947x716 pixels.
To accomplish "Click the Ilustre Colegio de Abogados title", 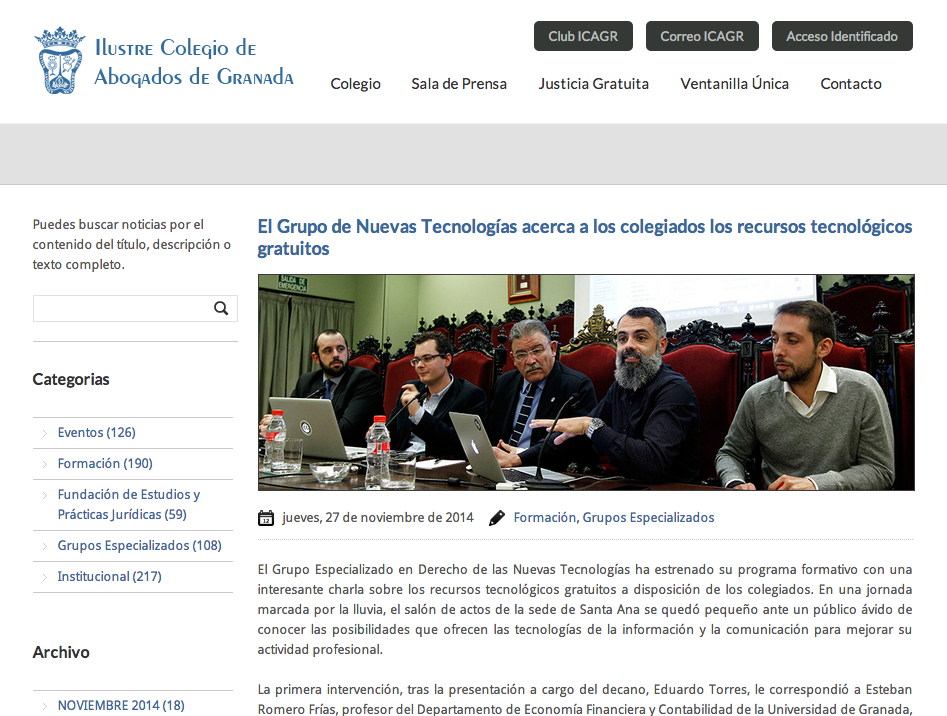I will (194, 62).
